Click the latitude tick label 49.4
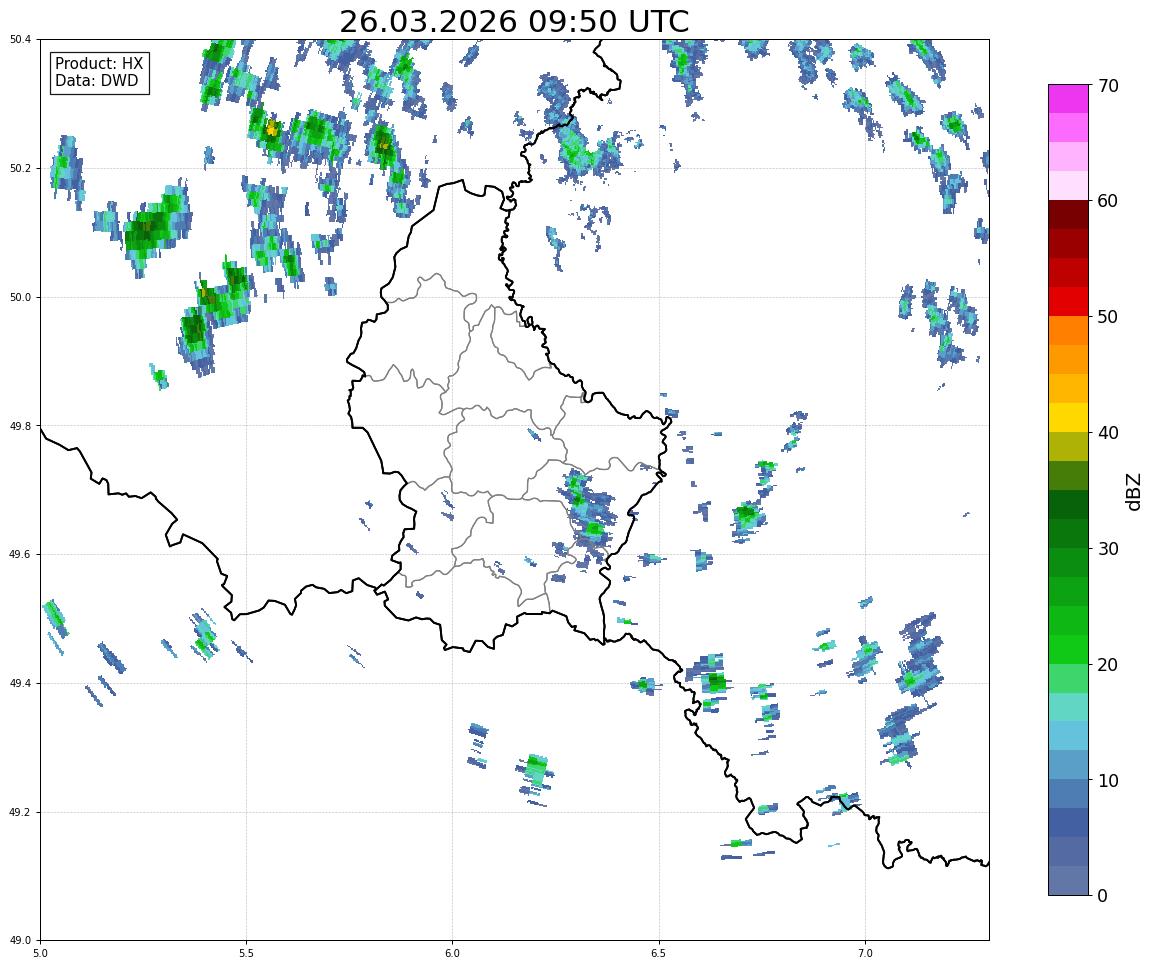 coord(20,683)
